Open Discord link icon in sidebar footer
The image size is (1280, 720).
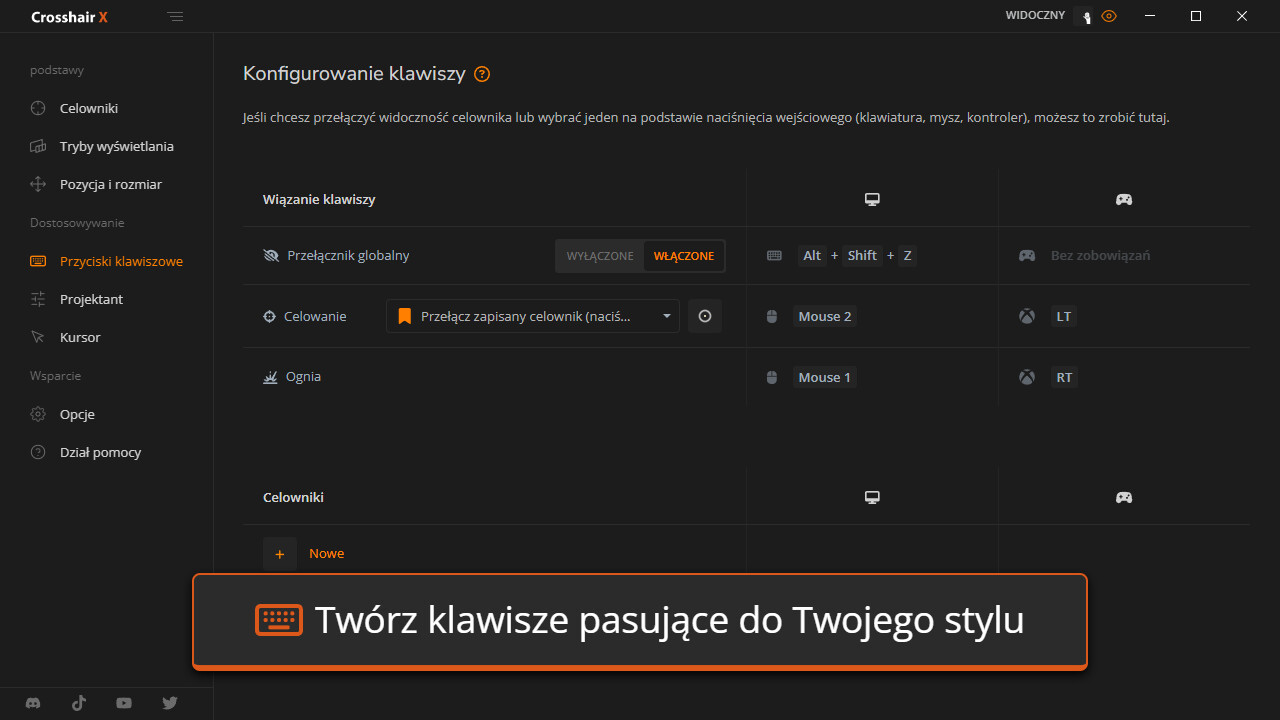coord(33,703)
